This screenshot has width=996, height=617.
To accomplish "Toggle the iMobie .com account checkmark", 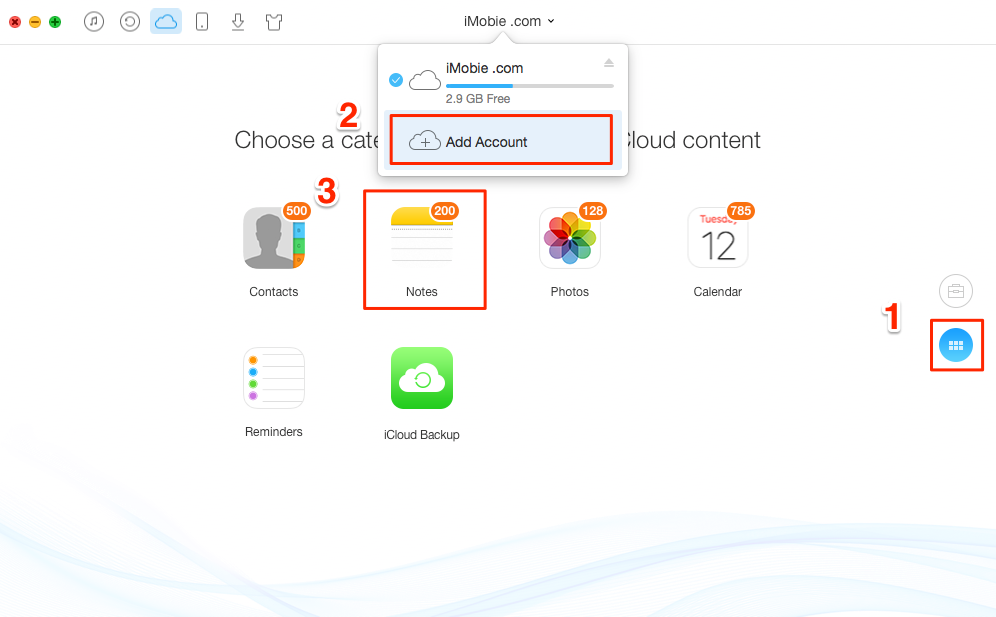I will [x=396, y=80].
